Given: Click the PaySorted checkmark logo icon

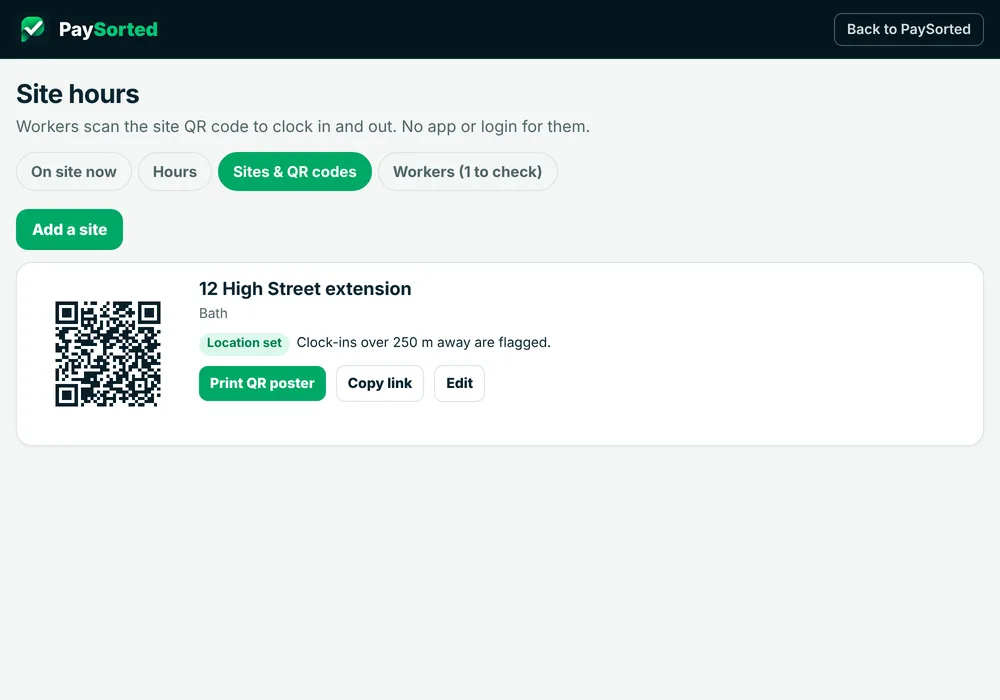Looking at the screenshot, I should point(33,29).
